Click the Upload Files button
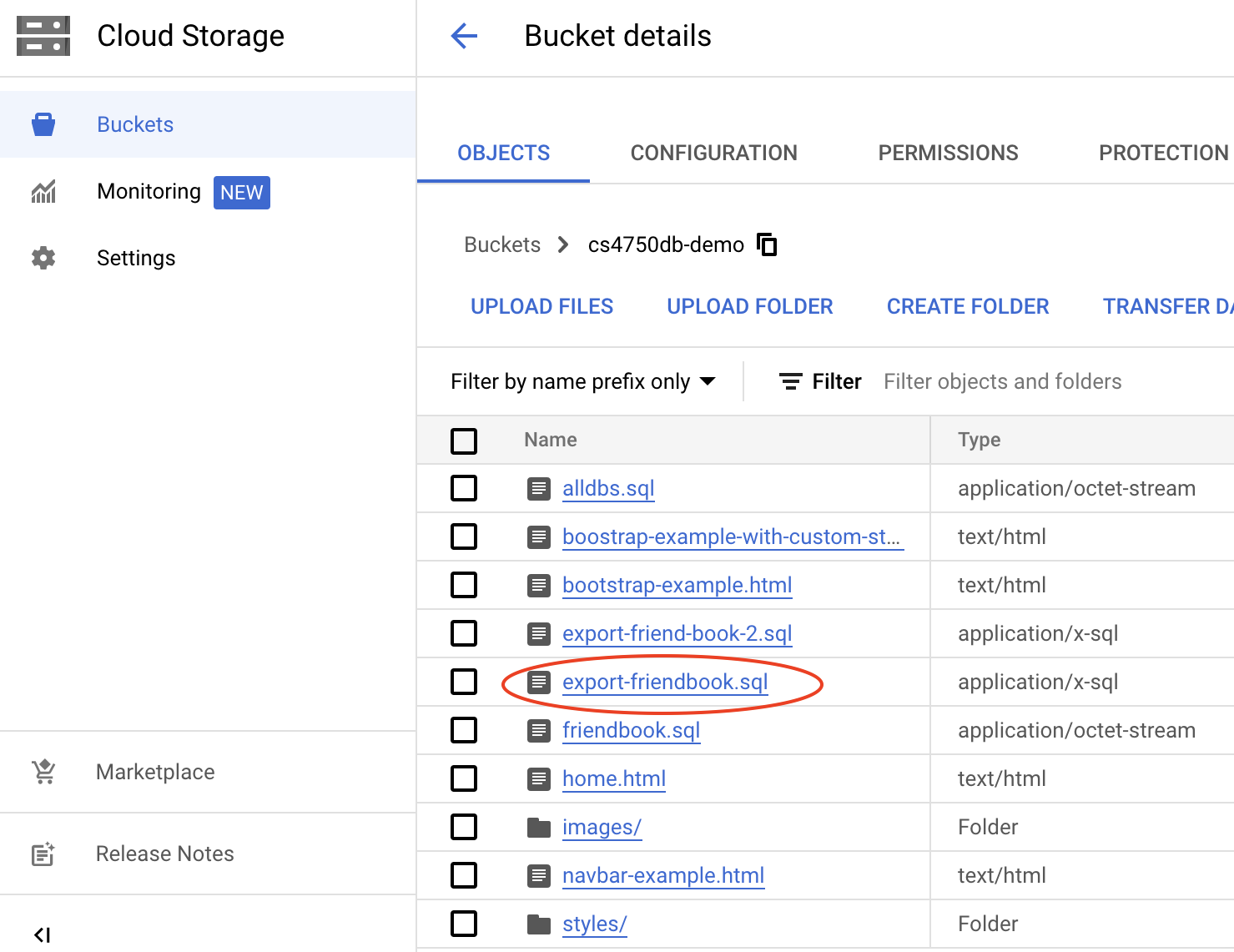1234x952 pixels. pyautogui.click(x=541, y=306)
